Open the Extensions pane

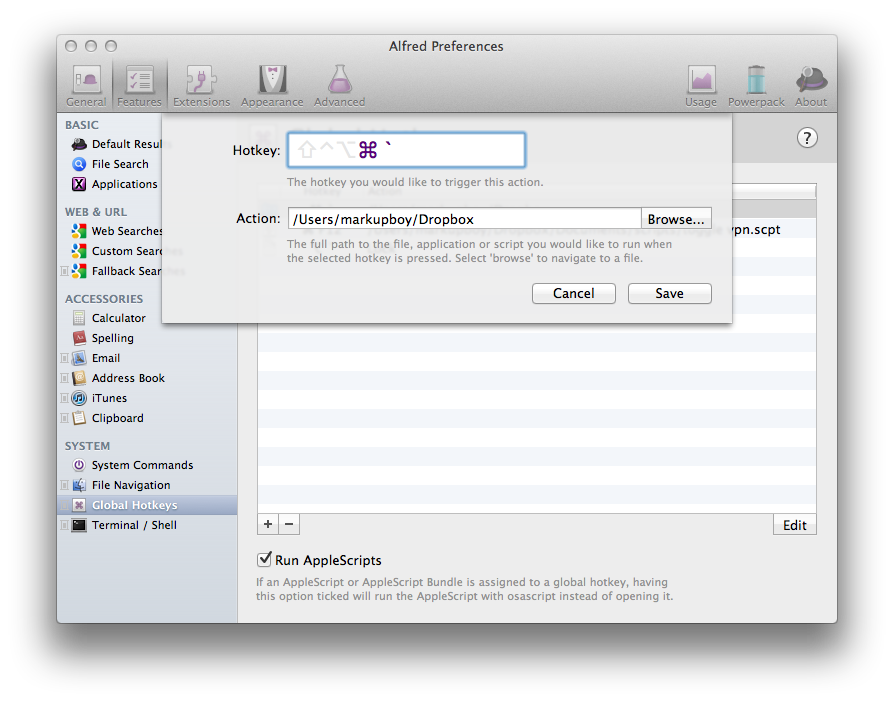(201, 86)
